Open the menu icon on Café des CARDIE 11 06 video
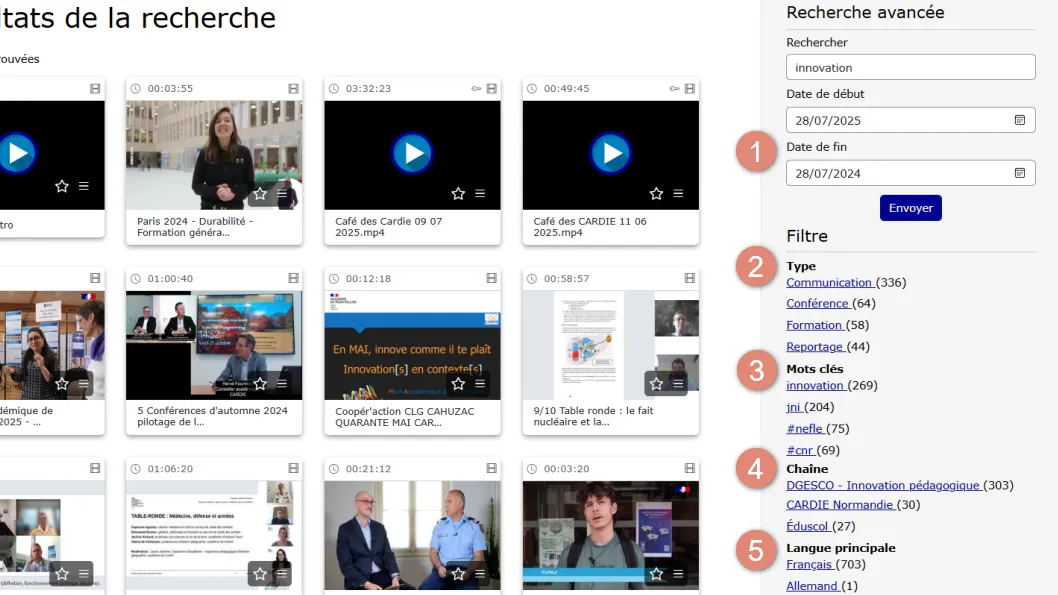This screenshot has height=595, width=1058. (678, 194)
